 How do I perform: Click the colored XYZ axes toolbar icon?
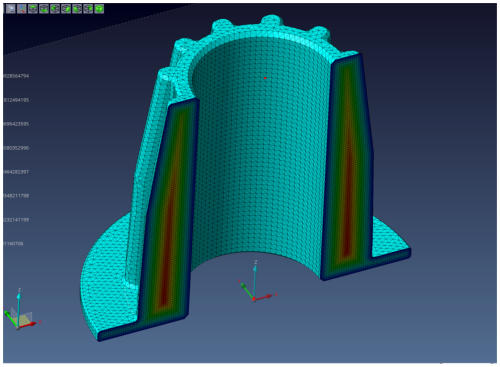click(22, 9)
